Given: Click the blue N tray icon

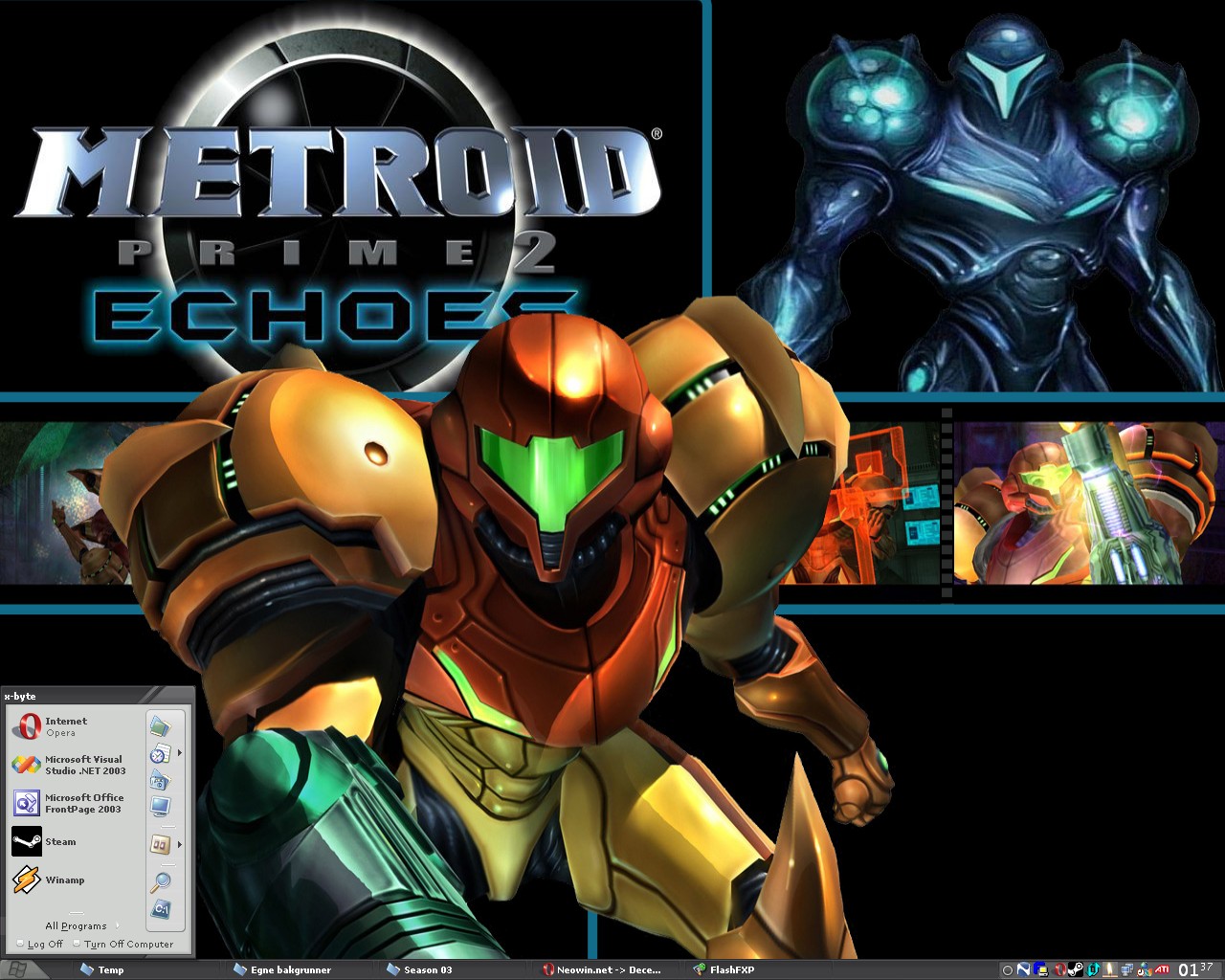Looking at the screenshot, I should pyautogui.click(x=1023, y=969).
